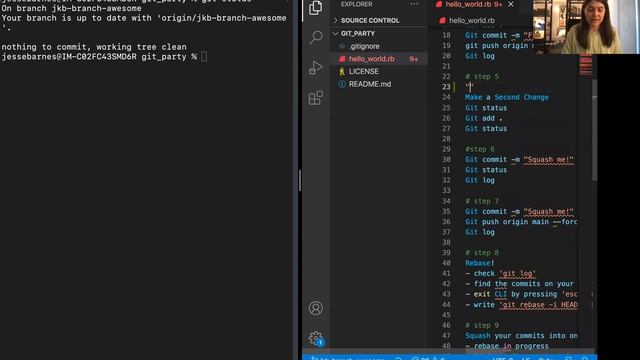Click the 'jessebarnes@IM-C02FC43SMD6R git_party %' prompt
Viewport: 640px width, 360px height.
[99, 57]
